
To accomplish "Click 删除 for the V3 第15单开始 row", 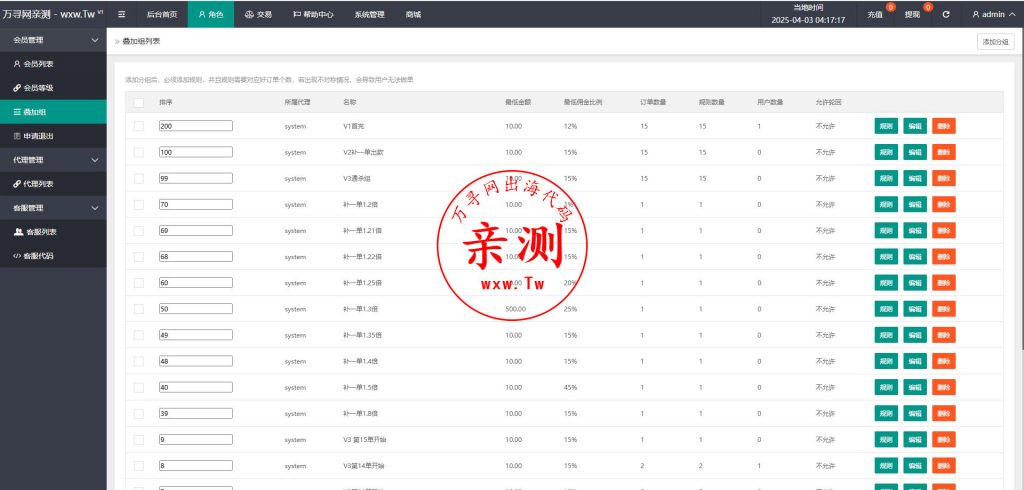I will click(x=944, y=440).
